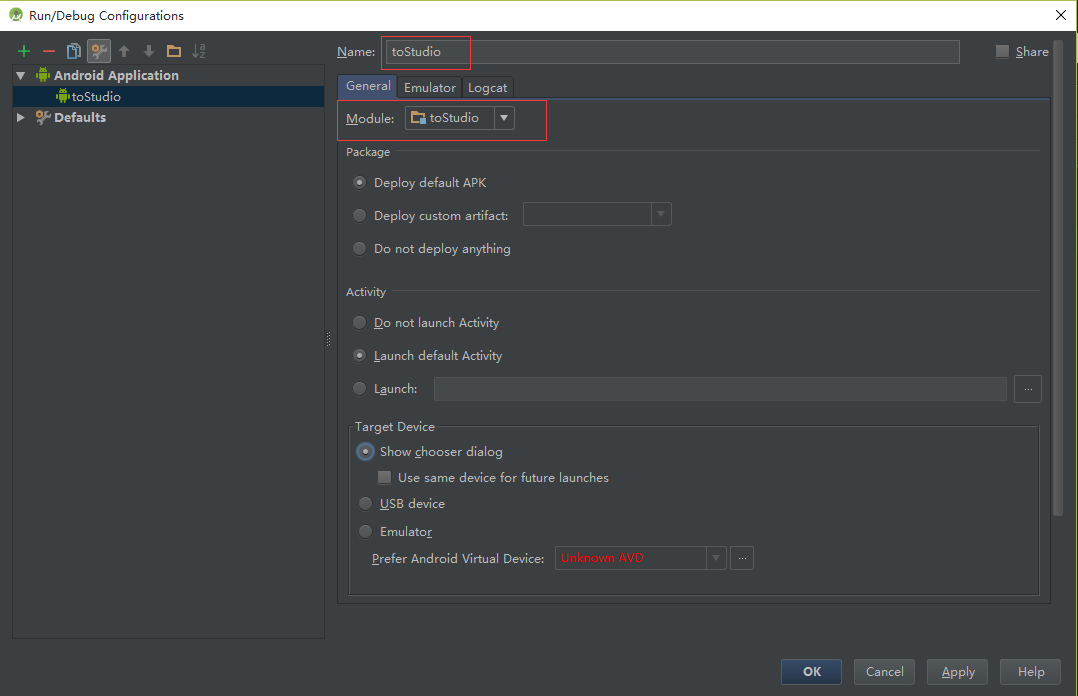Move configuration down with arrow icon

pos(149,51)
